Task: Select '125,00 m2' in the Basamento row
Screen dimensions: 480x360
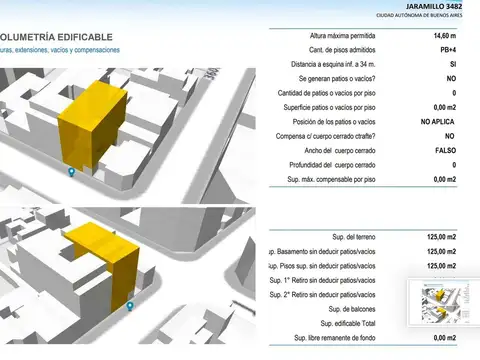Action: pos(442,251)
